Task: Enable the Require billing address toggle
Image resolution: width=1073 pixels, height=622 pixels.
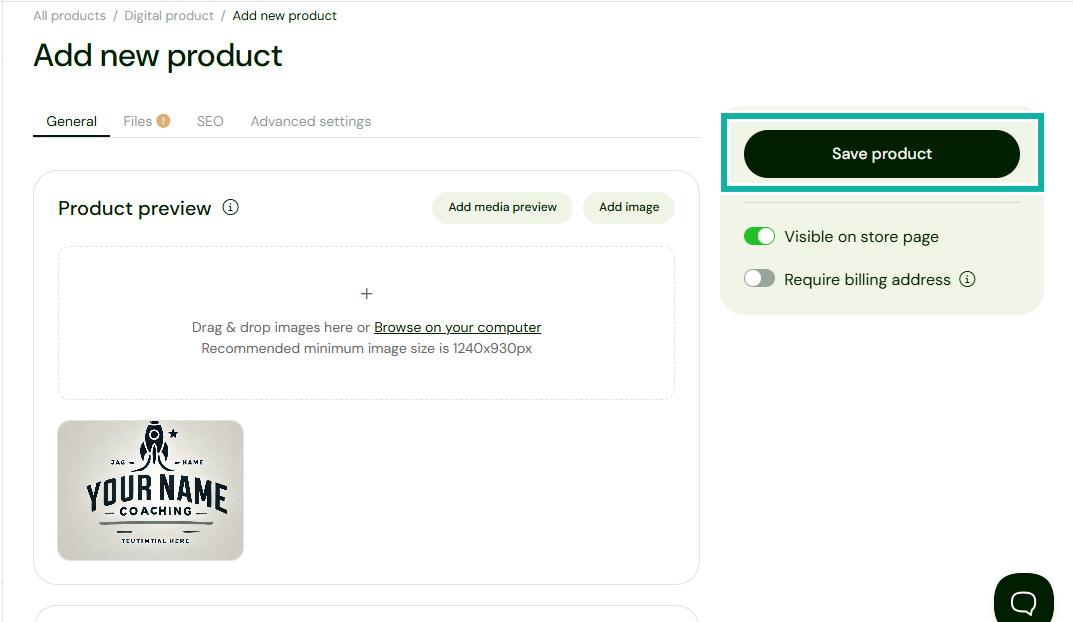Action: 759,279
